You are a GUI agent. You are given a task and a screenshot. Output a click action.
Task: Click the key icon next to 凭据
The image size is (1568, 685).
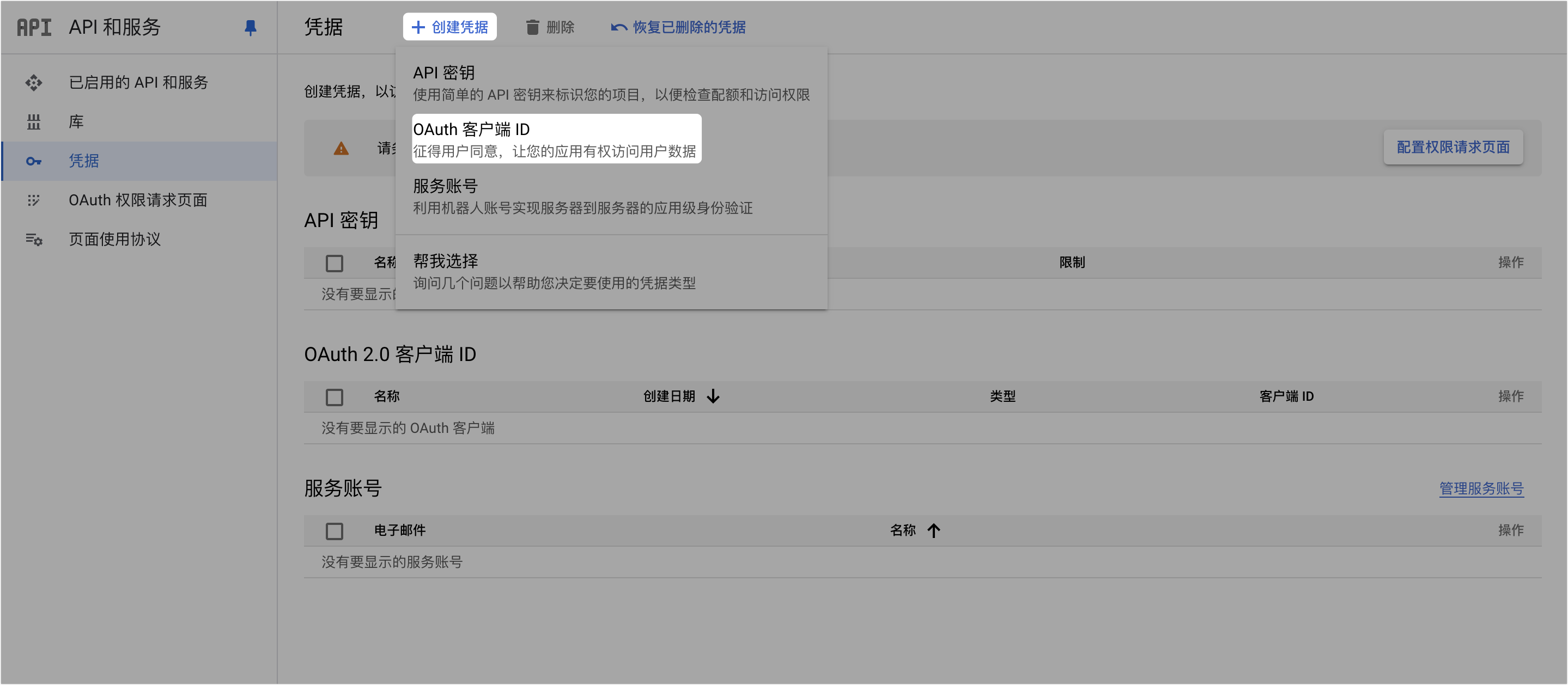[x=33, y=161]
